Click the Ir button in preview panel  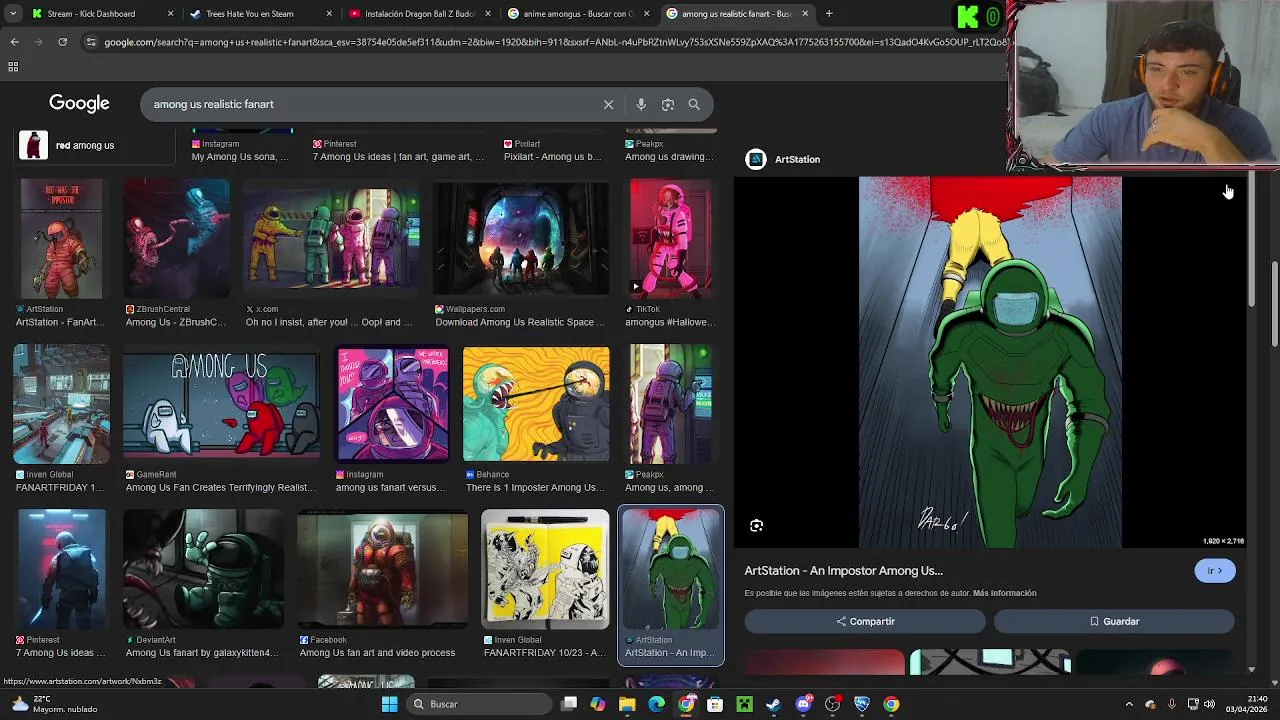(1215, 571)
